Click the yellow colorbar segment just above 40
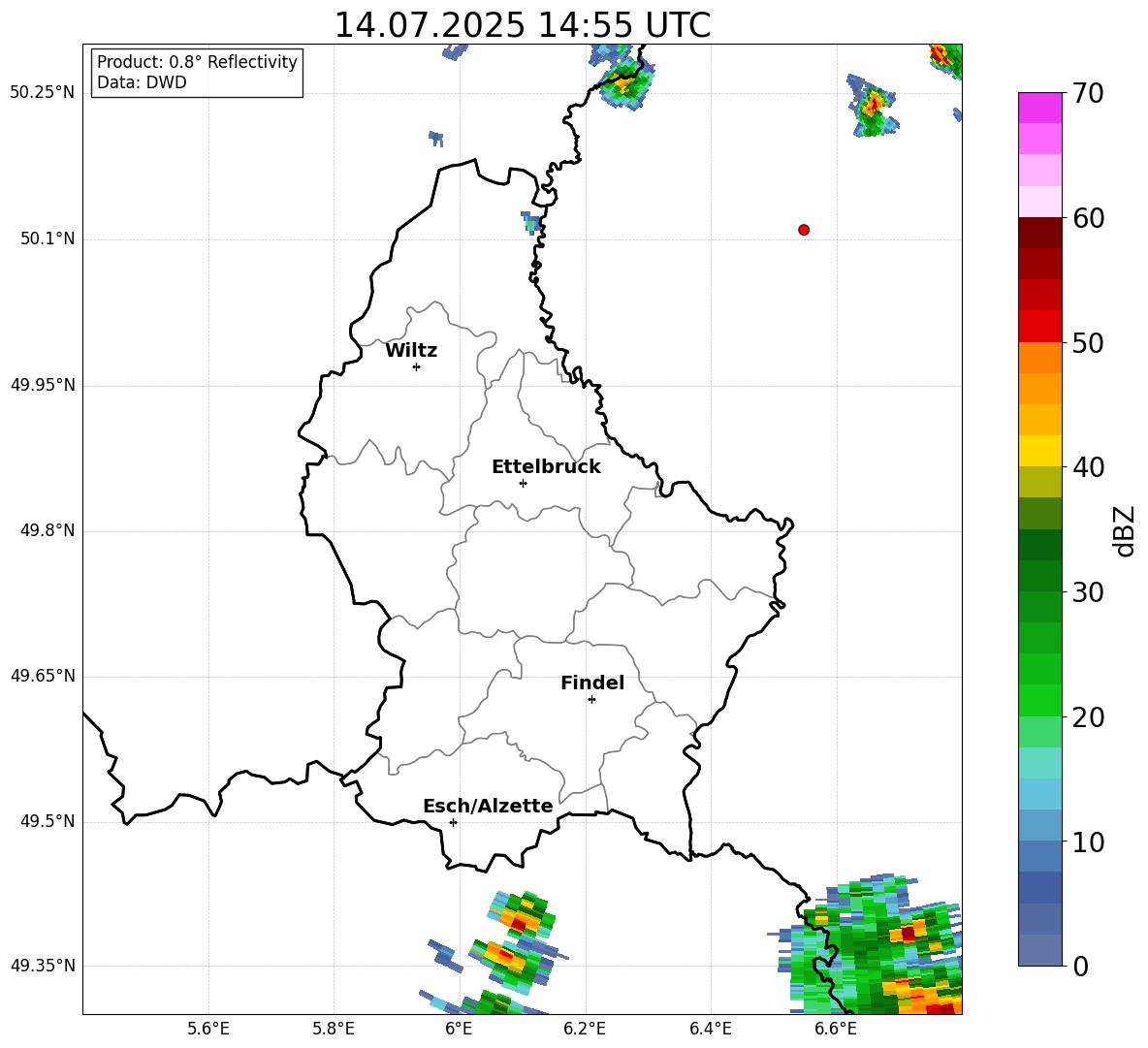1148x1048 pixels. (x=1039, y=451)
